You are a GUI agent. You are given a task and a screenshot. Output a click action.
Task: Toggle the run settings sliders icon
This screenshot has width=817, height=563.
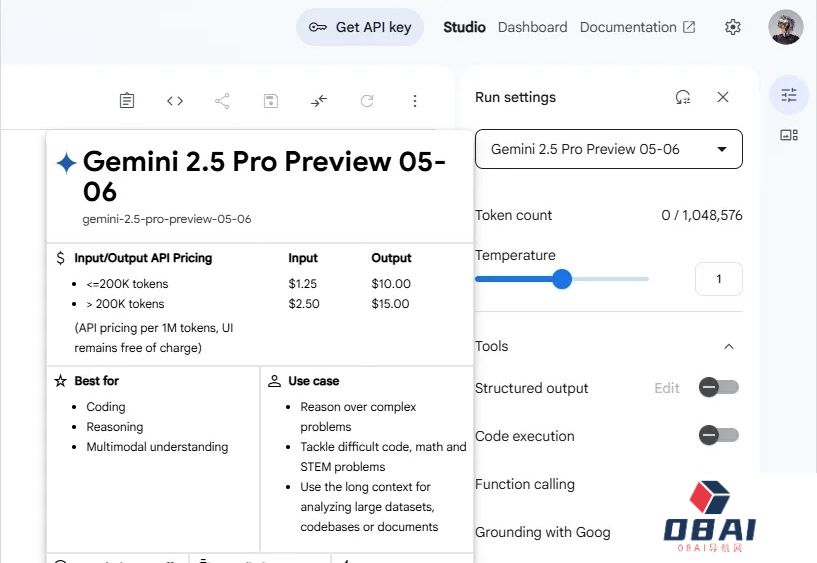click(789, 95)
